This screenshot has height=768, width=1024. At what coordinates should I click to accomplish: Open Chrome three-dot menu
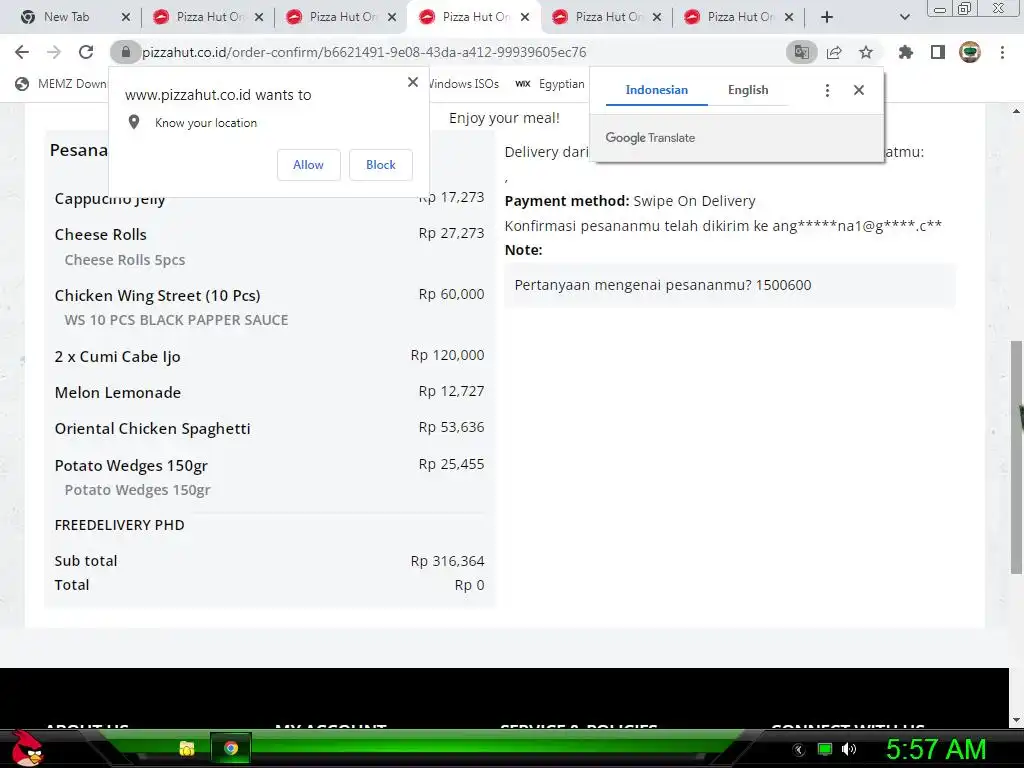(1002, 52)
